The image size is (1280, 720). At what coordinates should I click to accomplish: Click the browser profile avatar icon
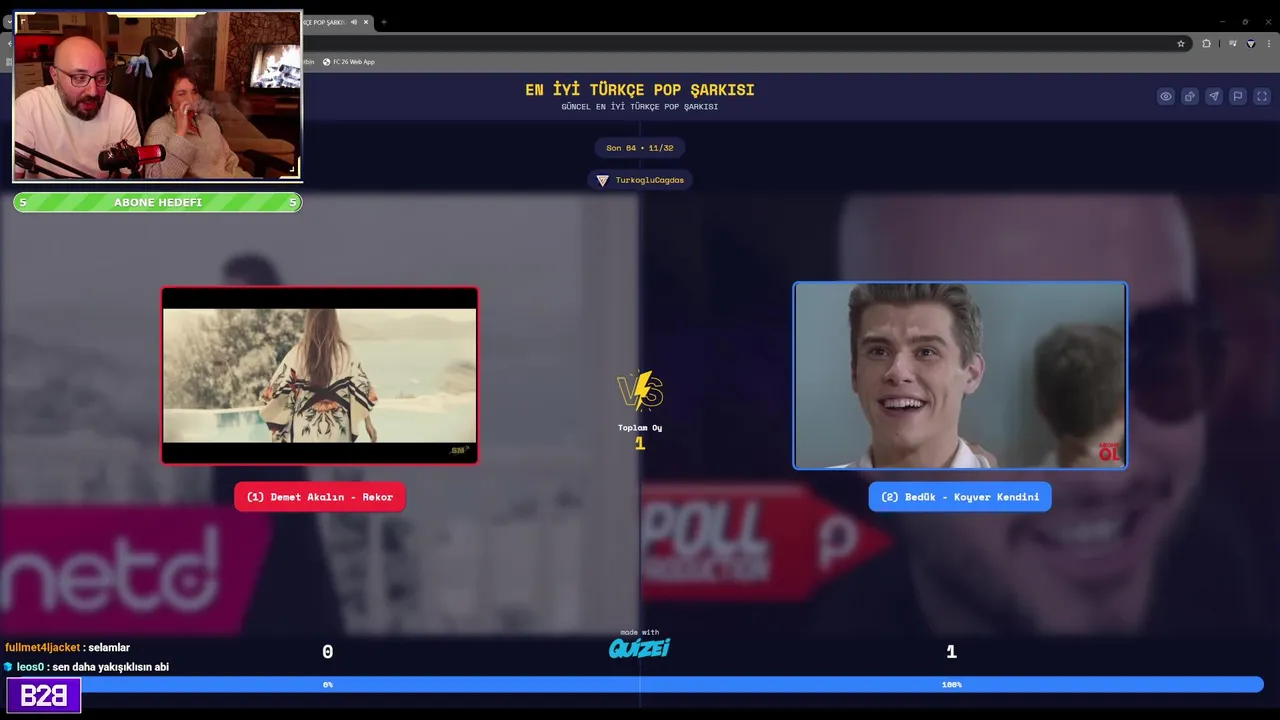1250,43
